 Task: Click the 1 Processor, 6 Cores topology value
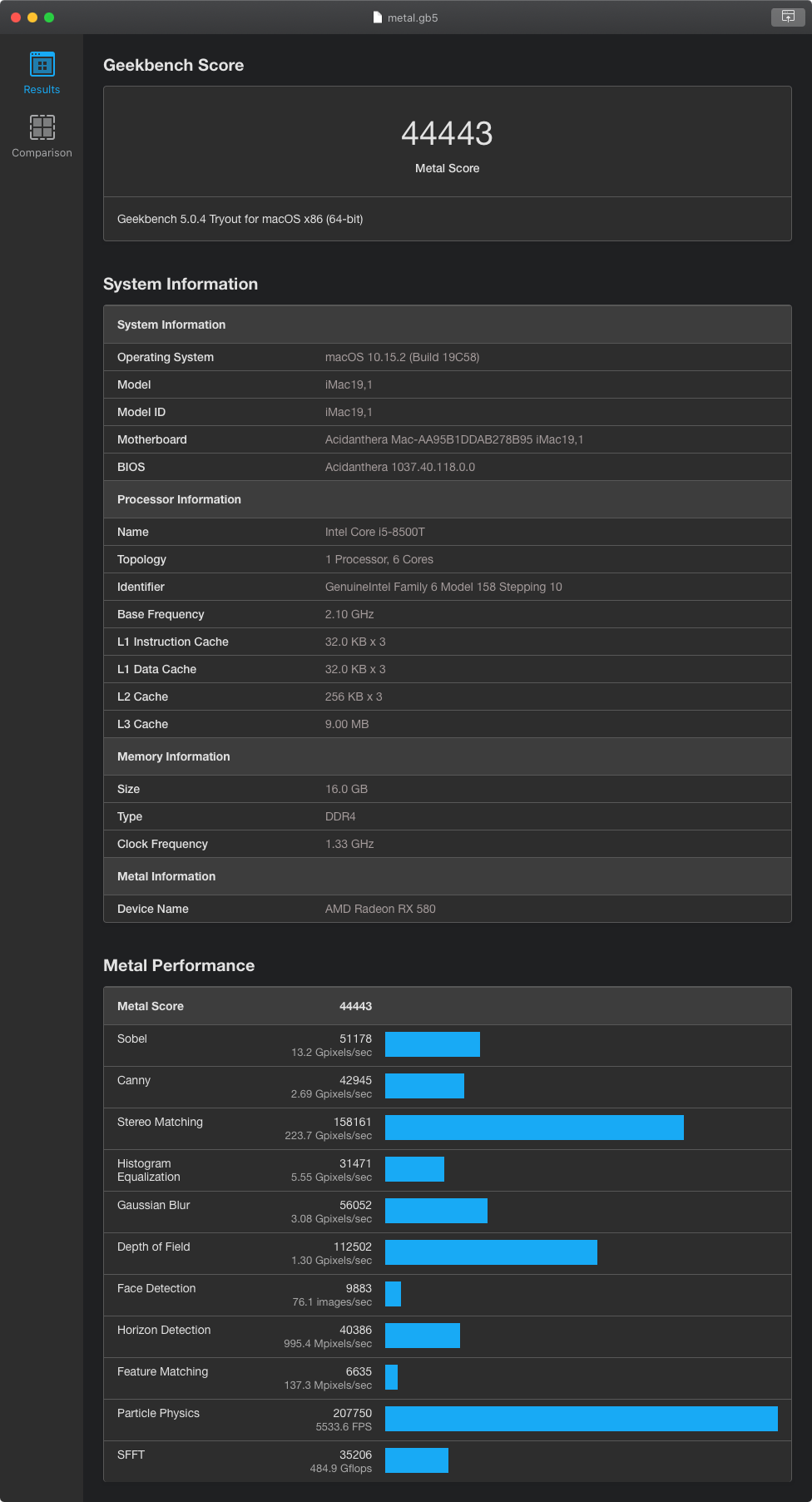click(x=379, y=559)
